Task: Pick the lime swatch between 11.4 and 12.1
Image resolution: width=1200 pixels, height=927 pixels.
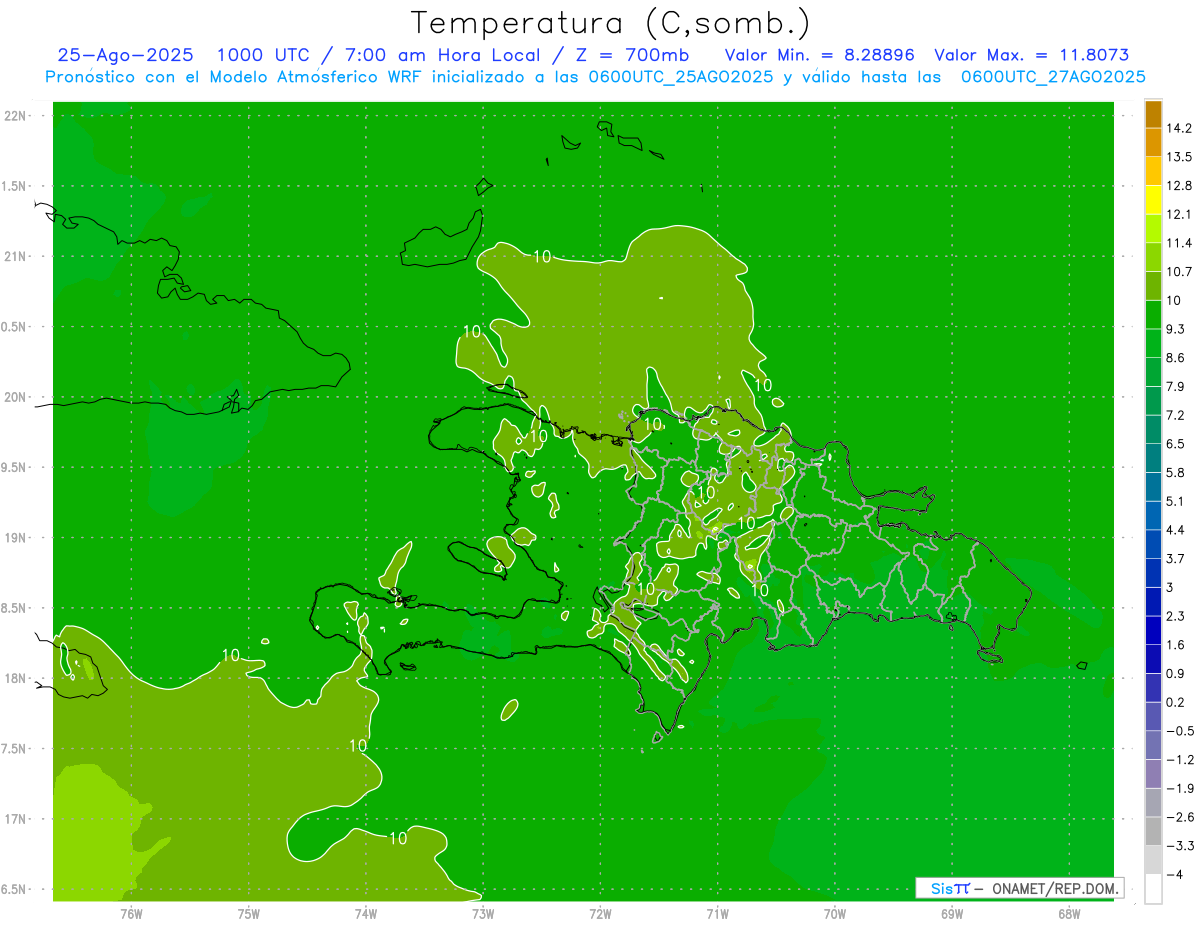Action: (x=1153, y=229)
